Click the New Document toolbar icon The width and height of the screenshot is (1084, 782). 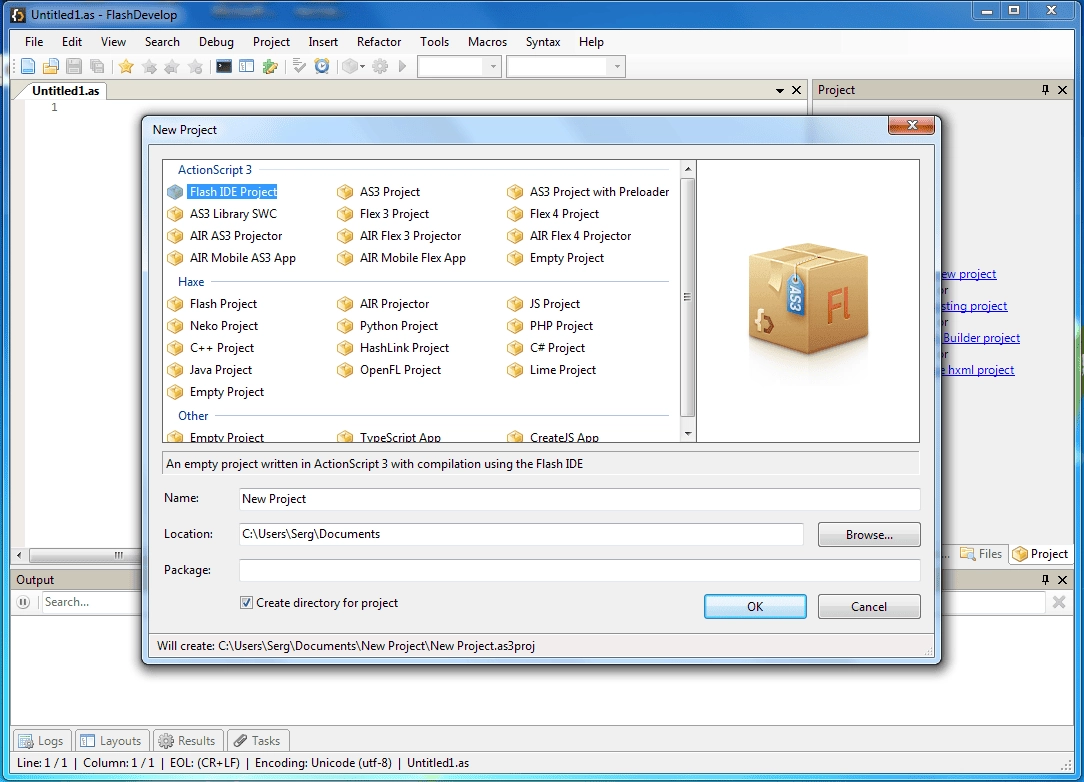point(28,66)
